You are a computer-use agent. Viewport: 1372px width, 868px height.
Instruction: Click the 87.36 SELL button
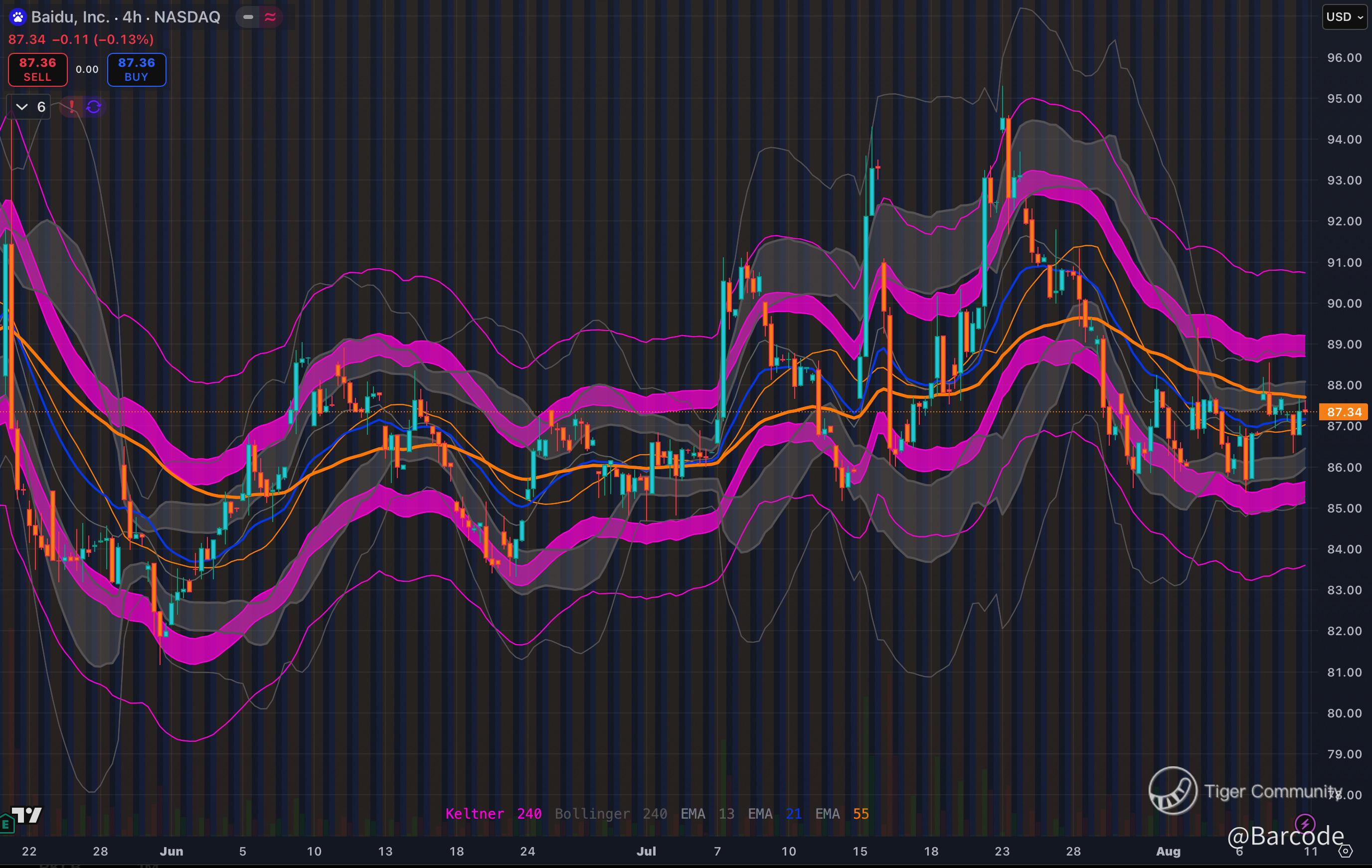point(37,69)
